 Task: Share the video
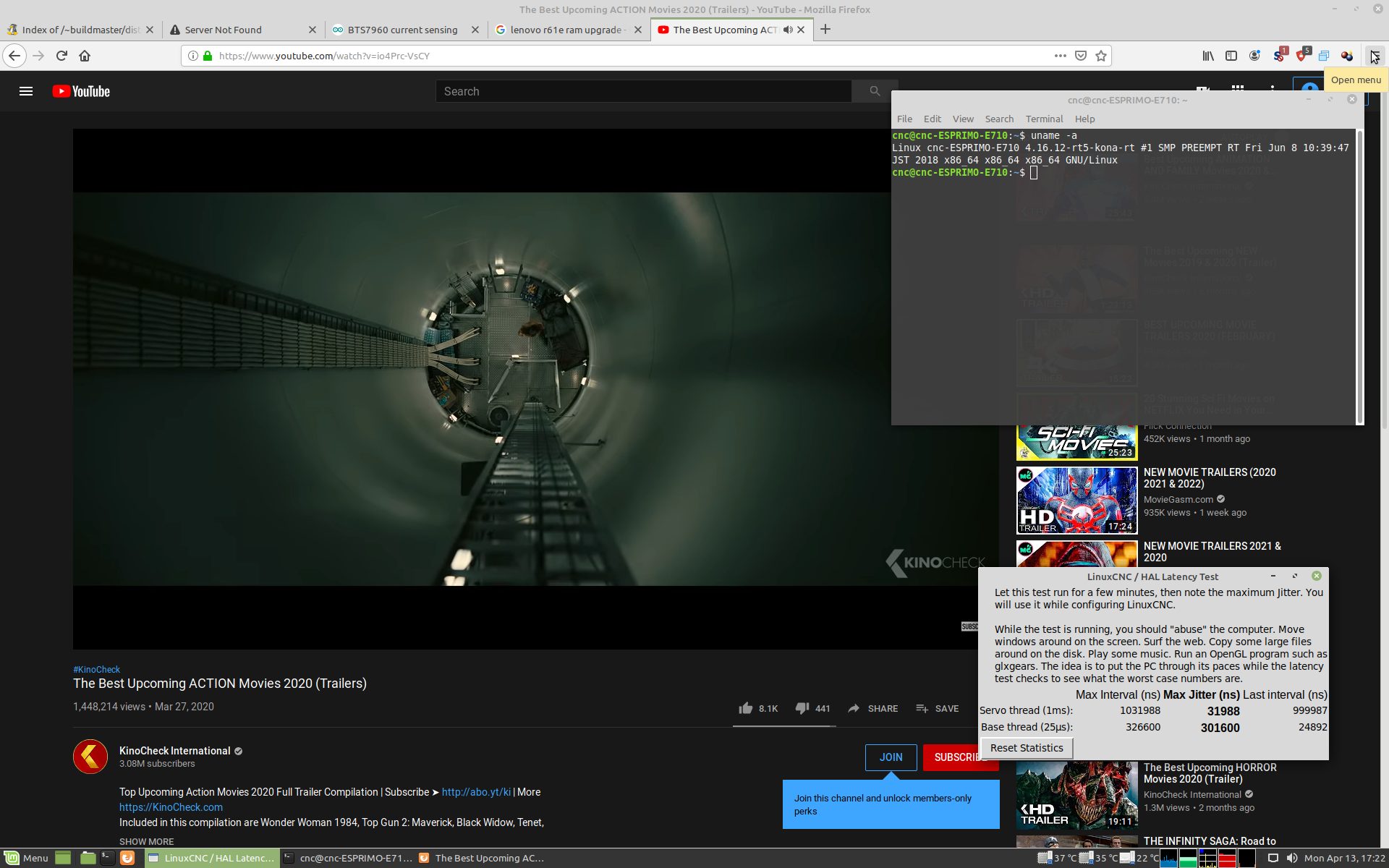point(872,708)
